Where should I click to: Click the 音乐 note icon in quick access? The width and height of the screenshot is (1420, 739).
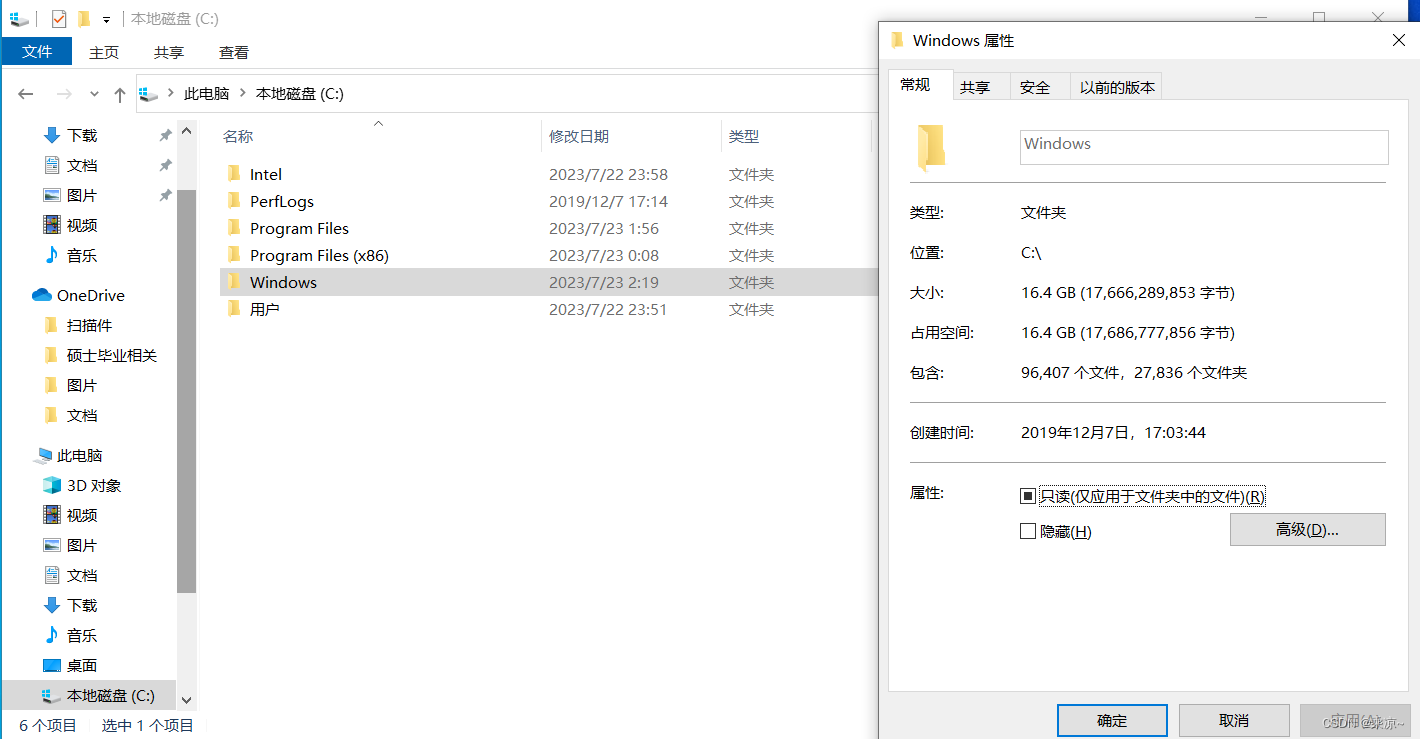point(52,255)
